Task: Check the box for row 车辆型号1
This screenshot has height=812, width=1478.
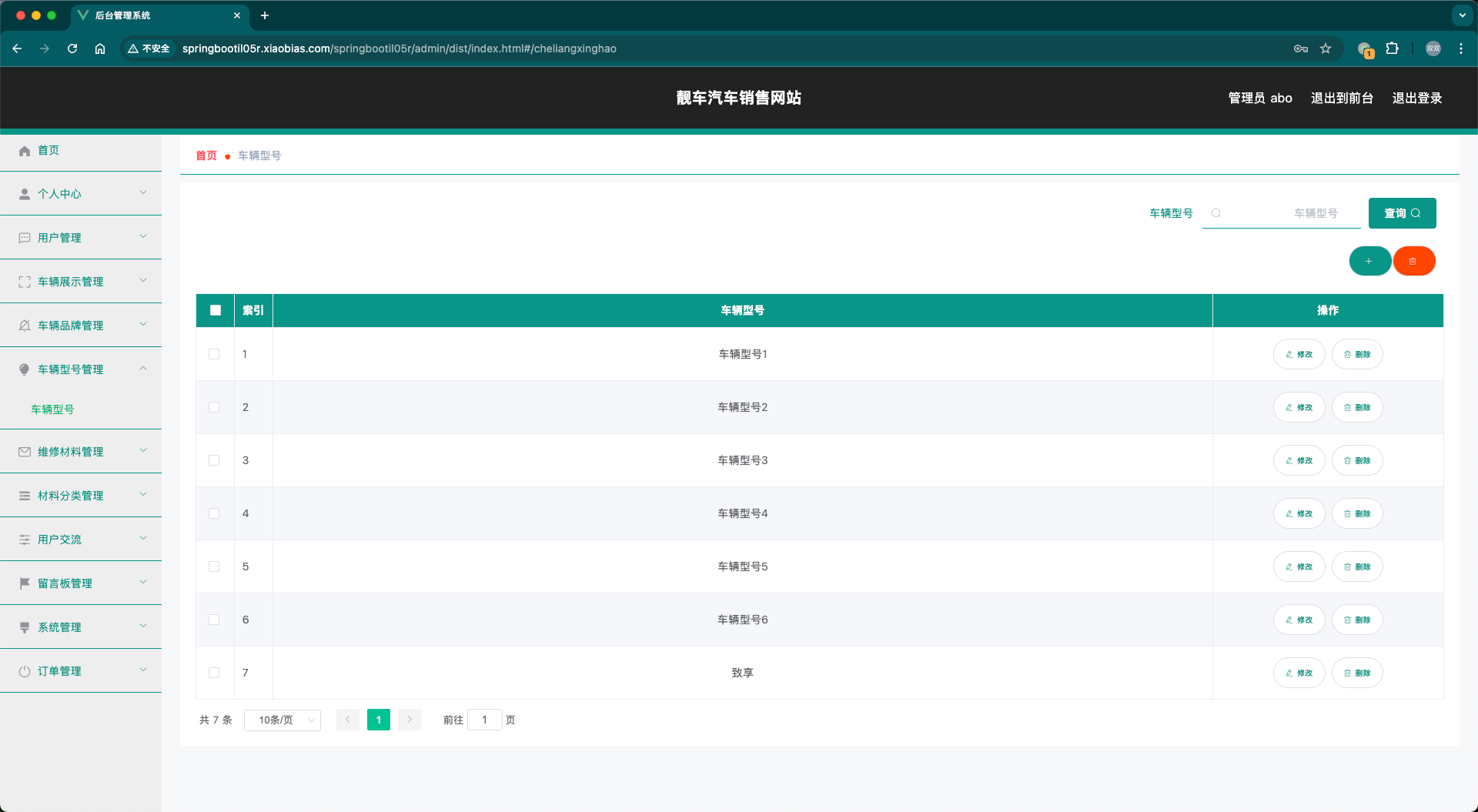Action: tap(214, 354)
